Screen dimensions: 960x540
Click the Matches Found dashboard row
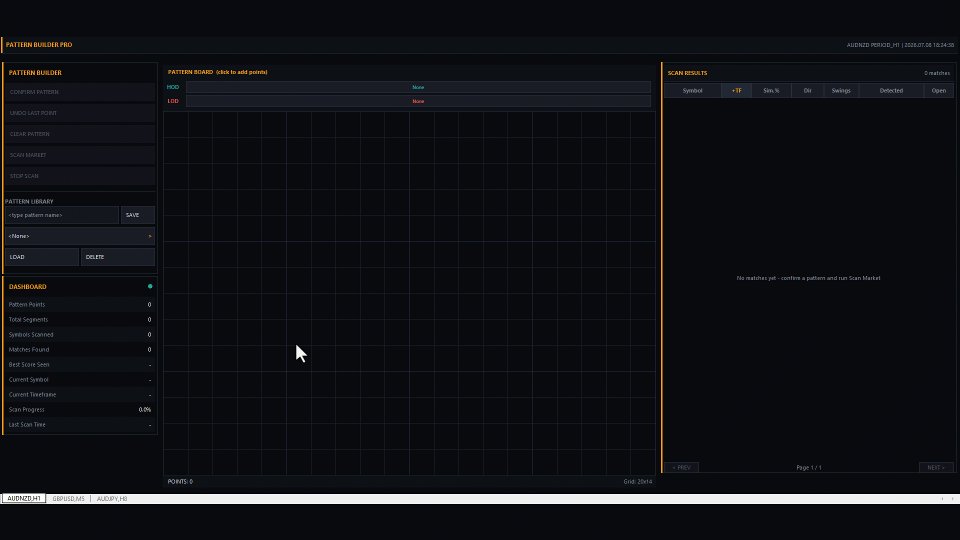click(80, 350)
